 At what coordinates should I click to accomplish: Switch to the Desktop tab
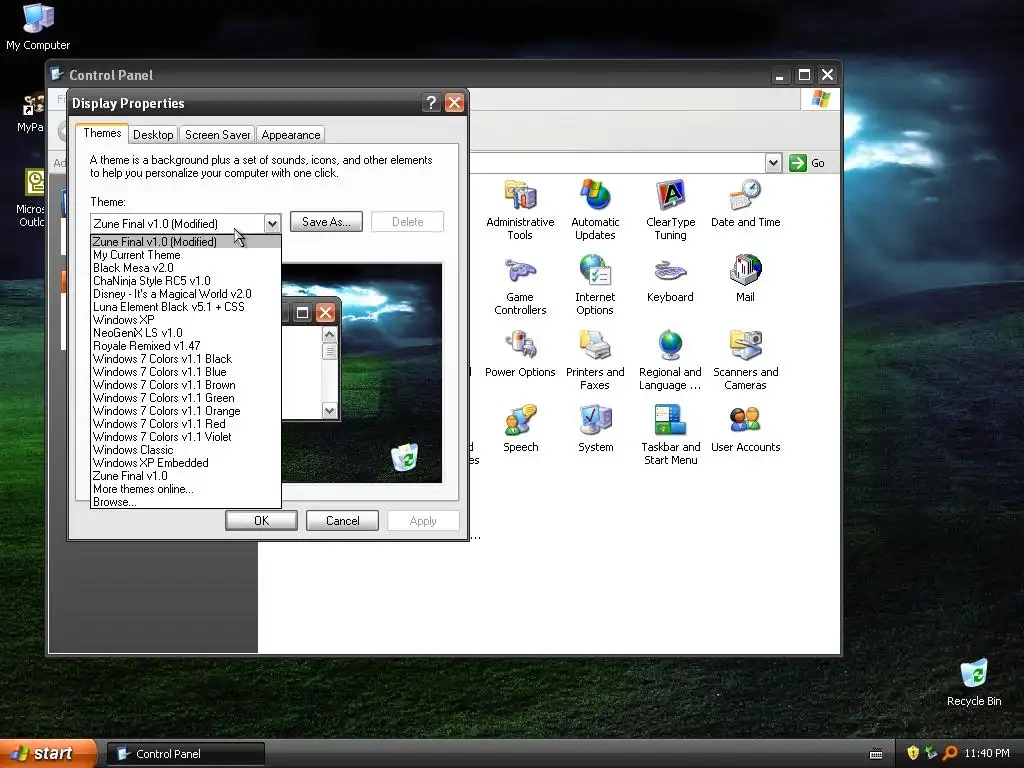(153, 135)
